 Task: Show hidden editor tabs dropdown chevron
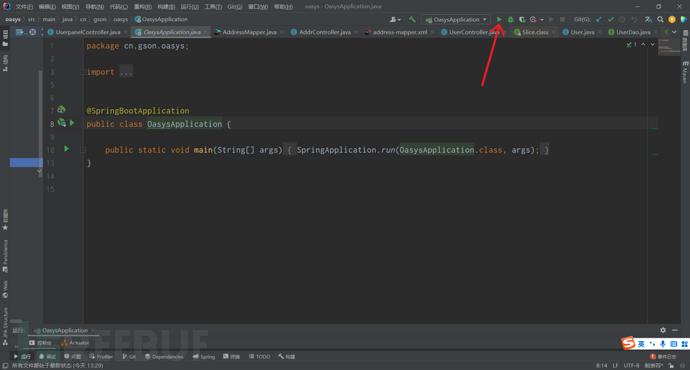674,32
